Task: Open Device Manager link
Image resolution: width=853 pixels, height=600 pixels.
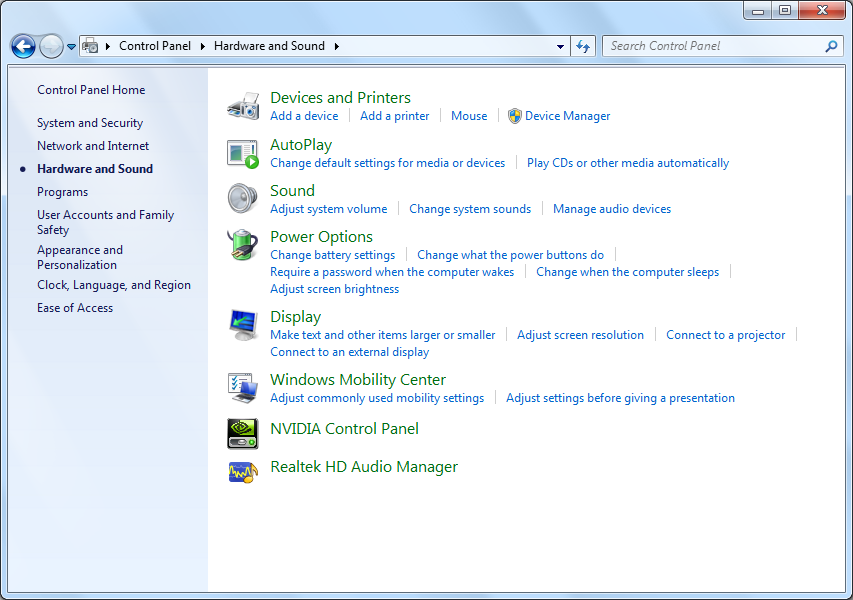Action: click(567, 116)
